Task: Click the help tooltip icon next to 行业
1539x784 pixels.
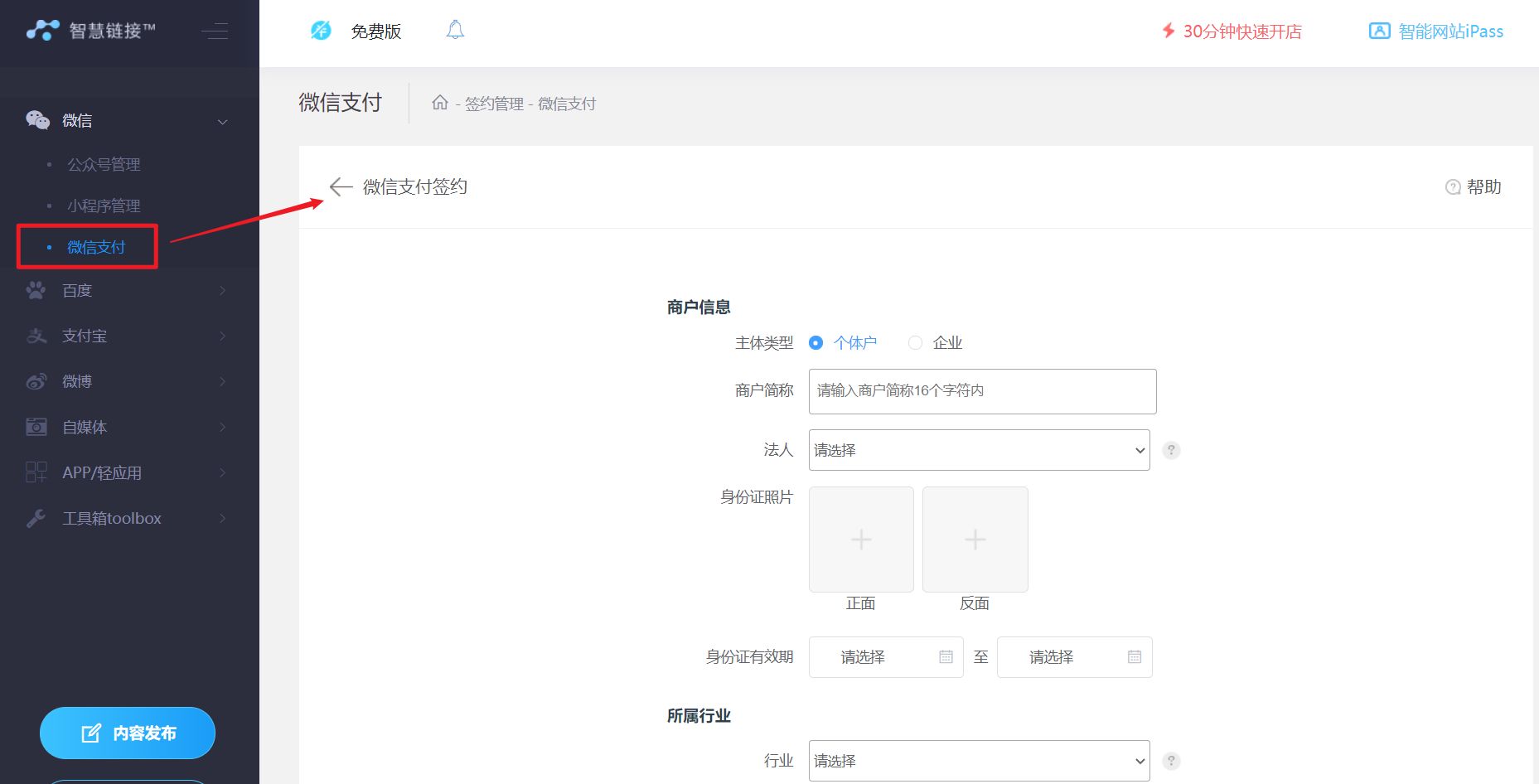Action: (x=1171, y=761)
